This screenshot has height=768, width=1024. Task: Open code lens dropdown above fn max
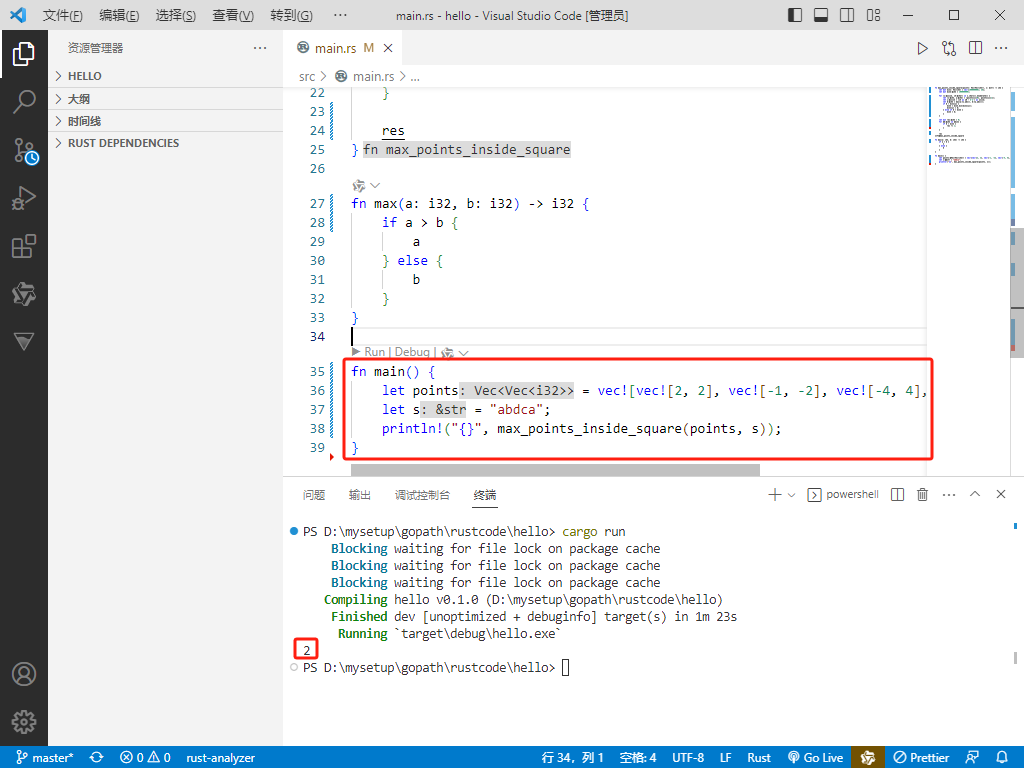[x=375, y=186]
